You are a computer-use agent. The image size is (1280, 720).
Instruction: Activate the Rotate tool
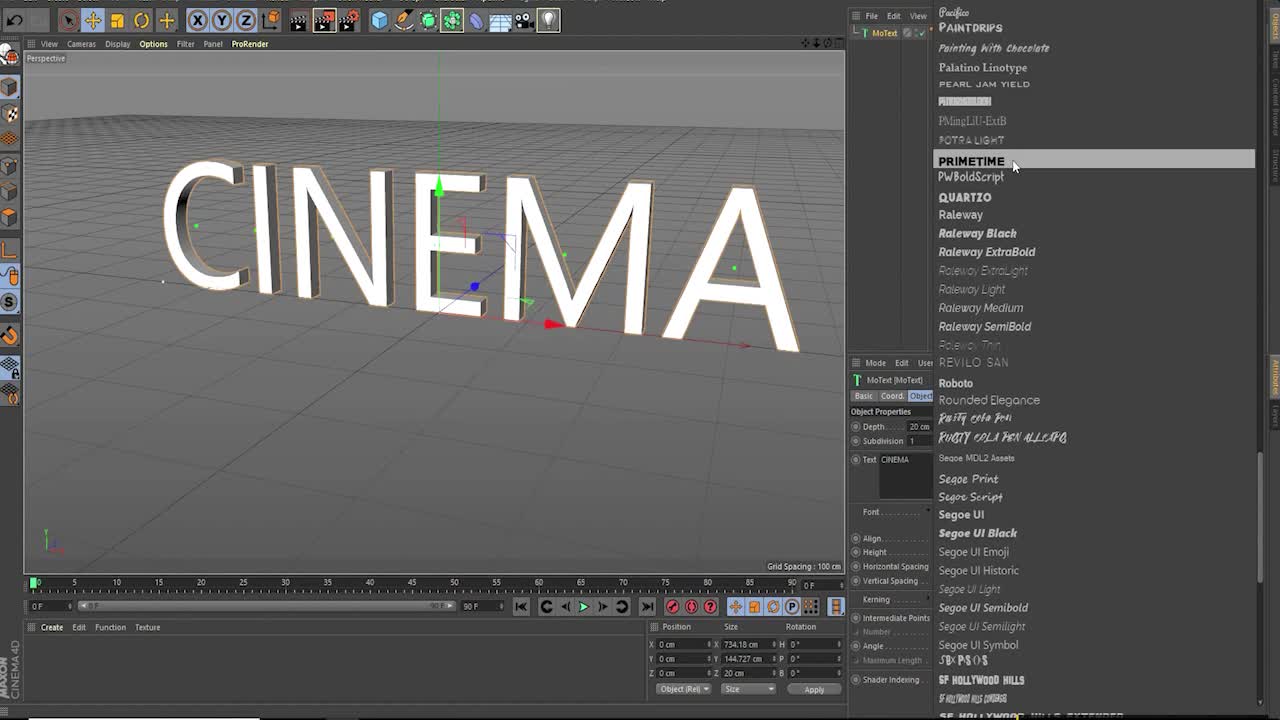tap(142, 20)
